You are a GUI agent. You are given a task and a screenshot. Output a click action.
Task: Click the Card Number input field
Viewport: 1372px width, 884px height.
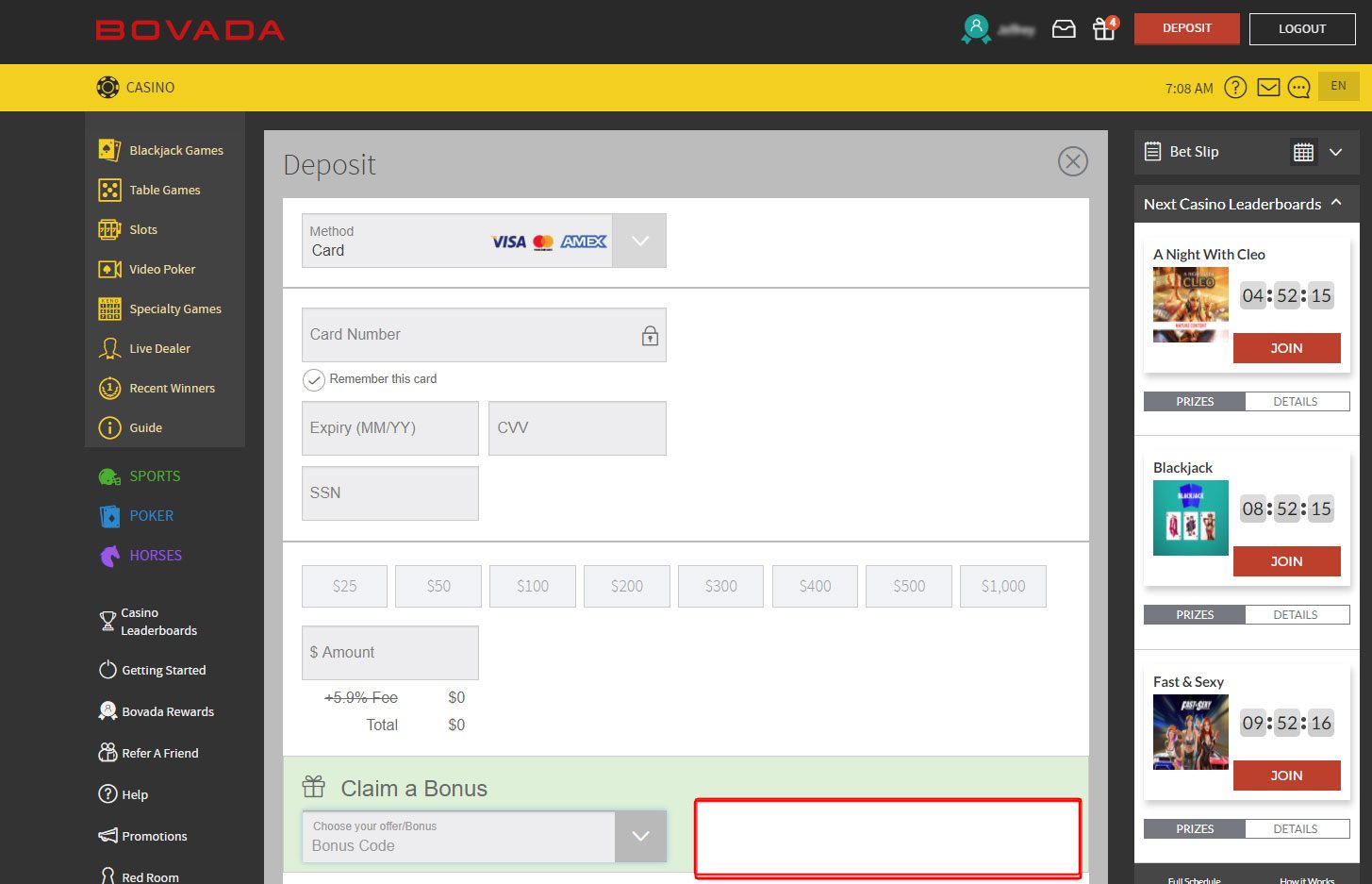(484, 335)
